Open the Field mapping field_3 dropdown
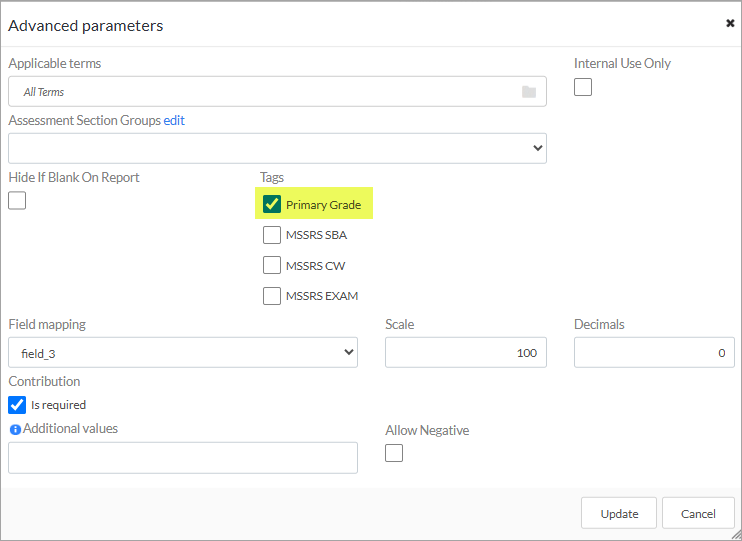Viewport: 742px width, 541px height. [x=183, y=352]
